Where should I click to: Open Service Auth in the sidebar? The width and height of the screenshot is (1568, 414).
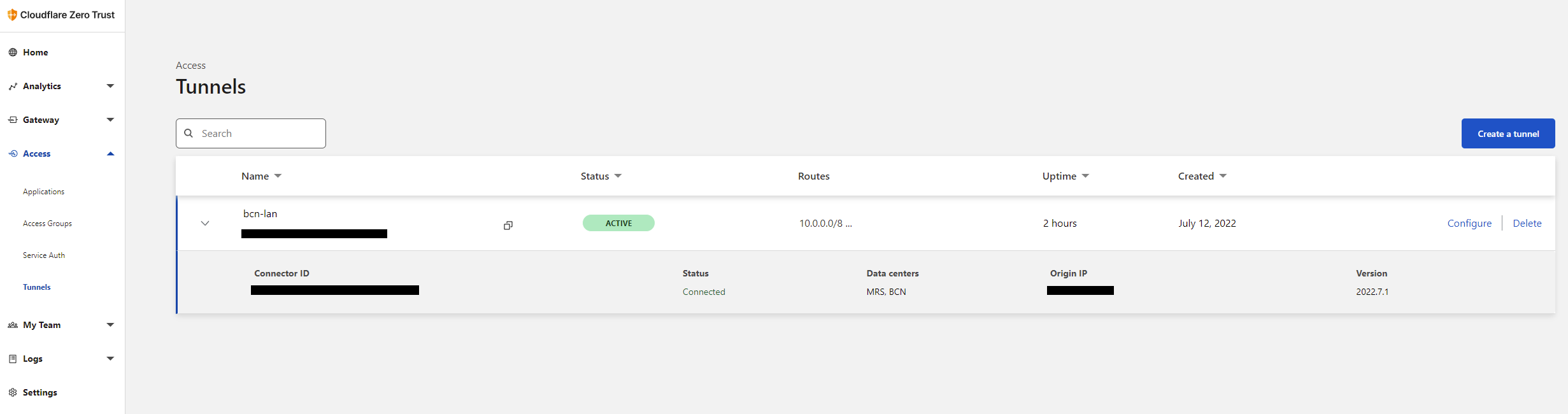(x=44, y=255)
